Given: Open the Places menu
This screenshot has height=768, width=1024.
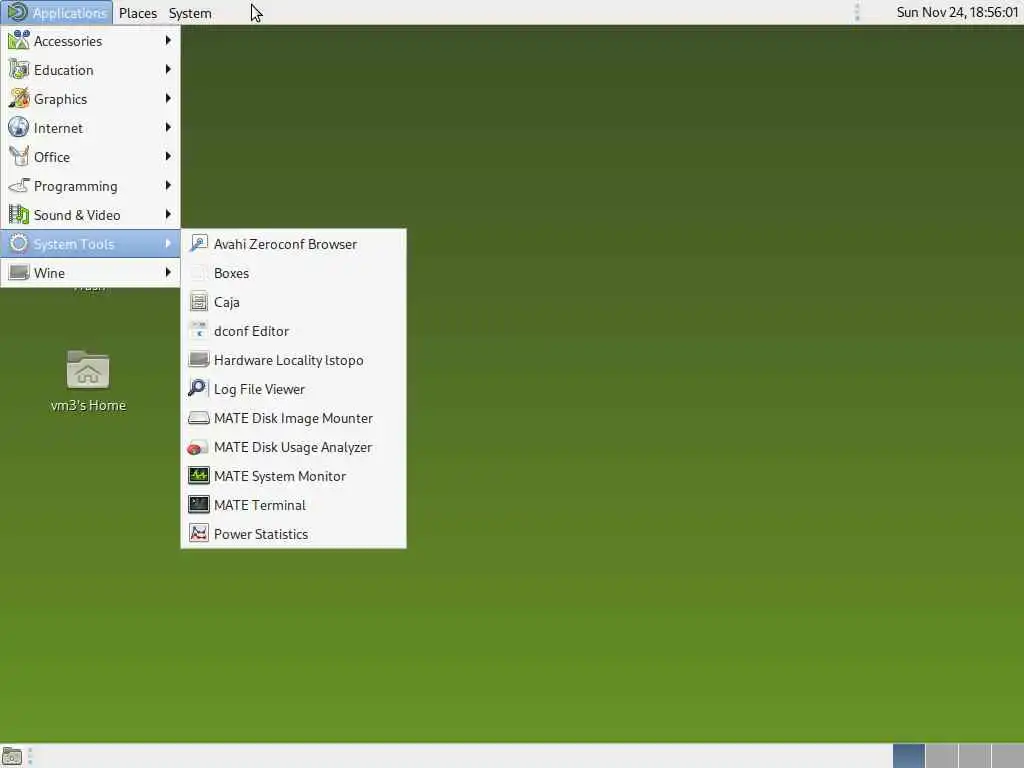Looking at the screenshot, I should tap(138, 13).
